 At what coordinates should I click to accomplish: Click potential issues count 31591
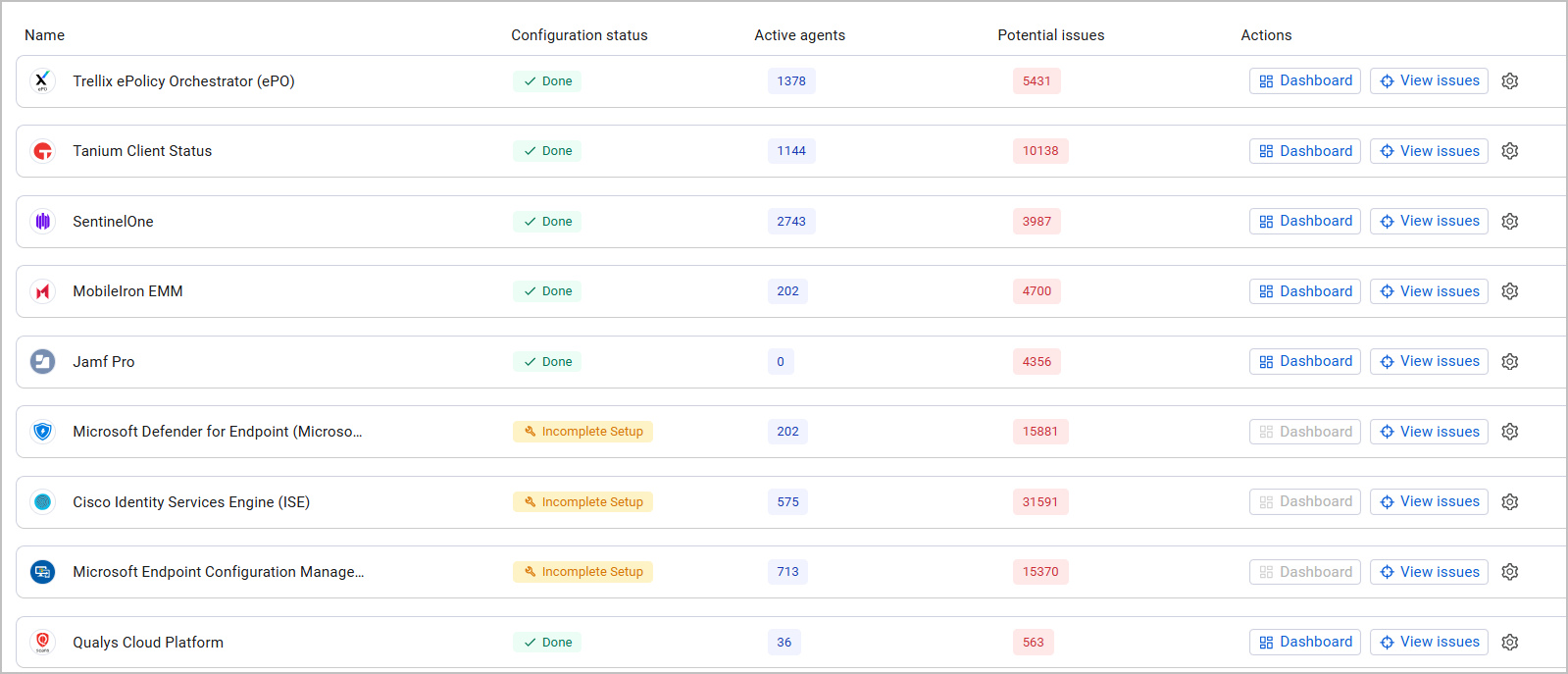tap(1040, 502)
